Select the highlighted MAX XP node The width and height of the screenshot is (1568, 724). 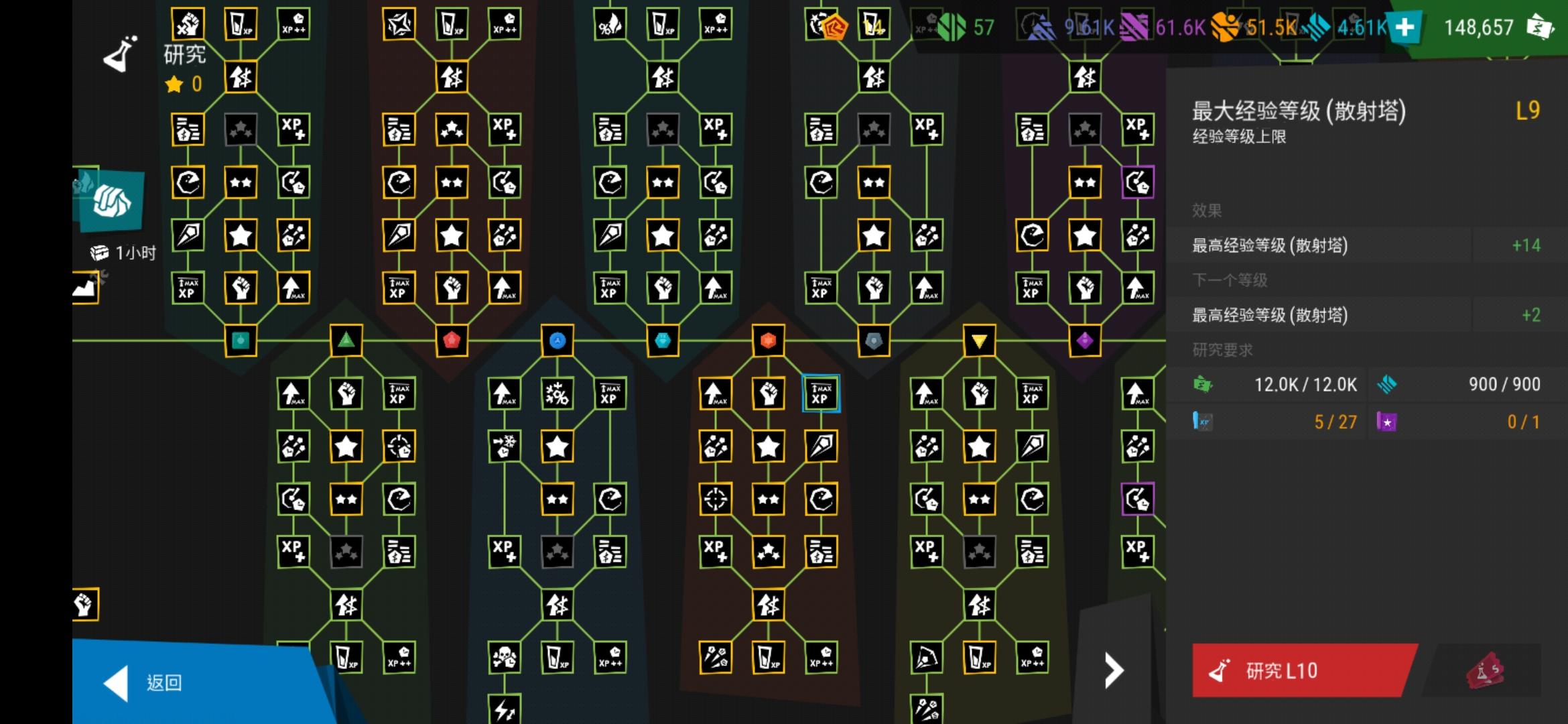tap(821, 394)
